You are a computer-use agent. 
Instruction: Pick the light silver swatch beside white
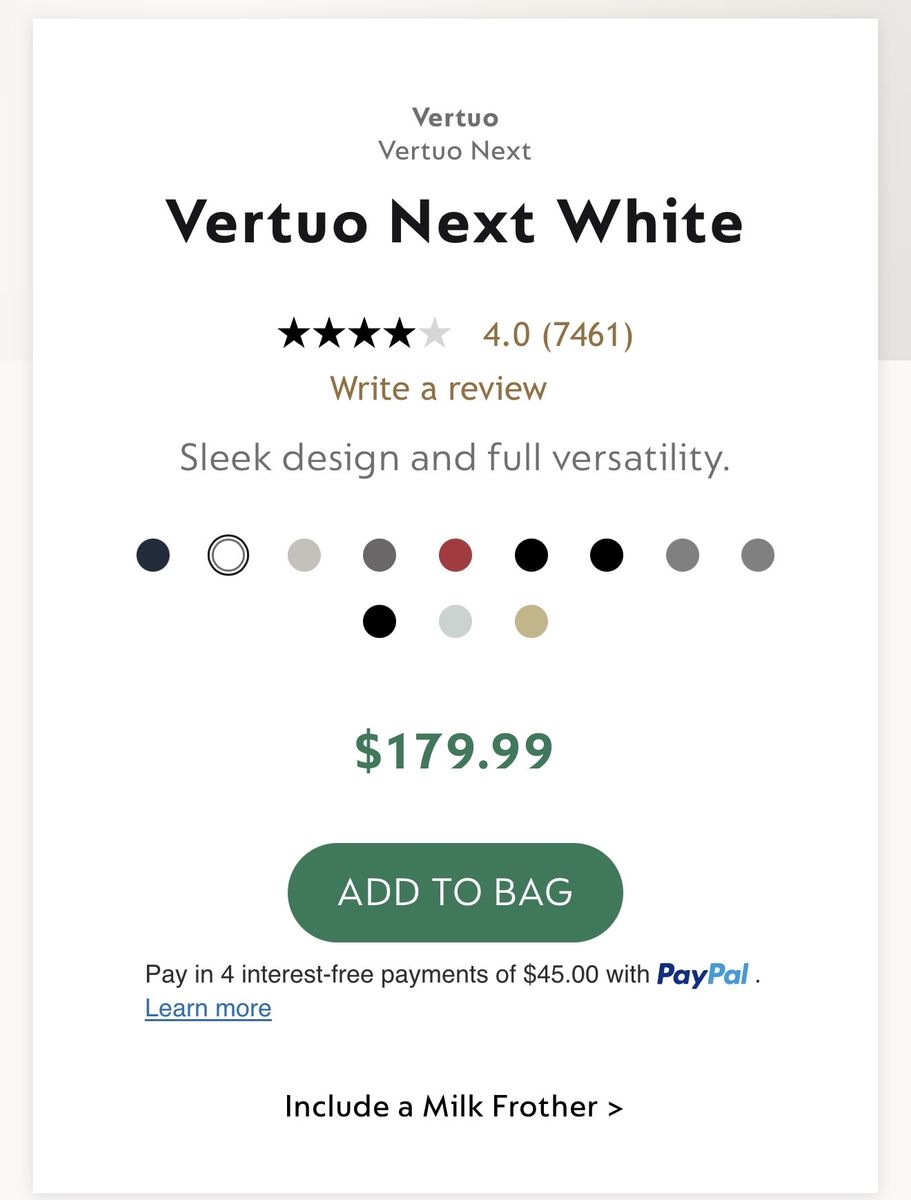point(304,554)
